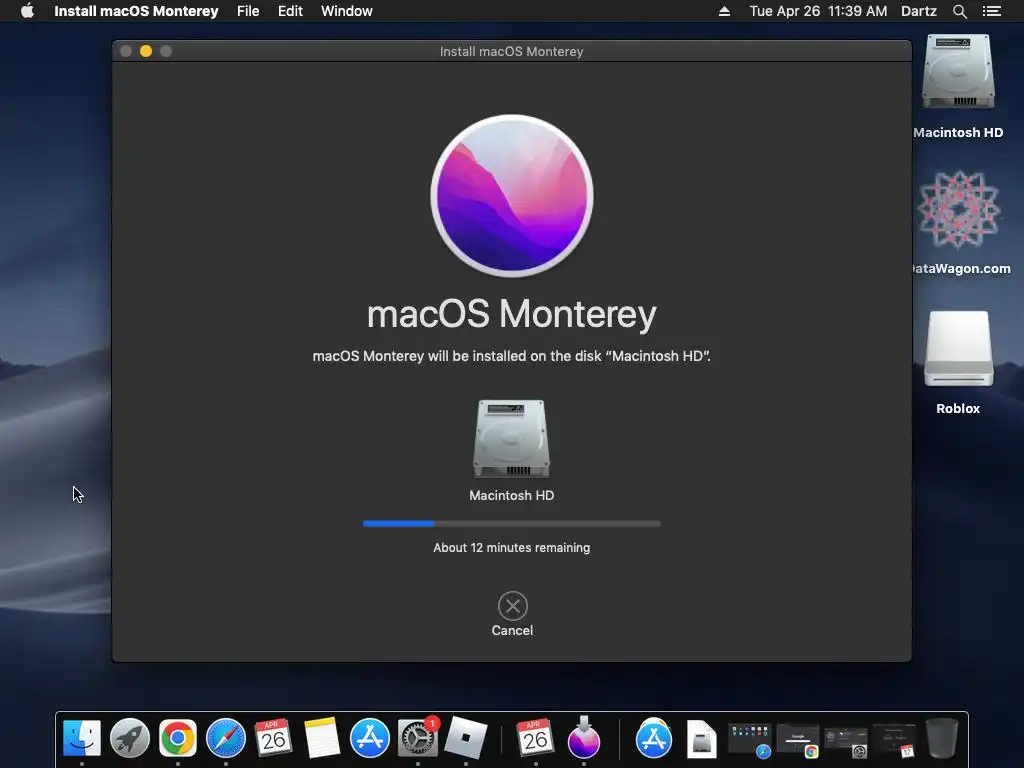Image resolution: width=1024 pixels, height=768 pixels.
Task: Launch Roblox app from the Dock
Action: click(x=466, y=739)
